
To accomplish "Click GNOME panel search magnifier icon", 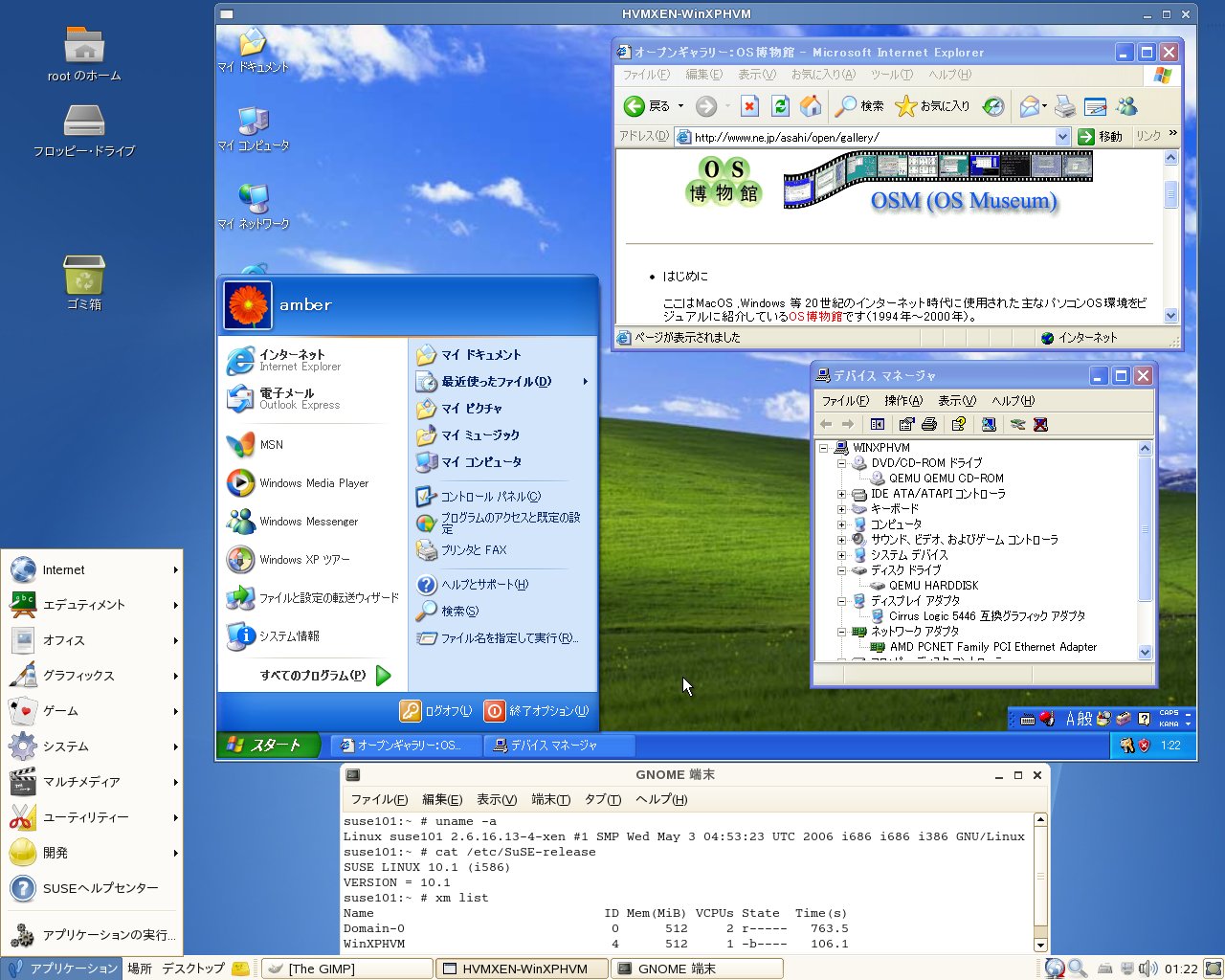I will 1078,969.
